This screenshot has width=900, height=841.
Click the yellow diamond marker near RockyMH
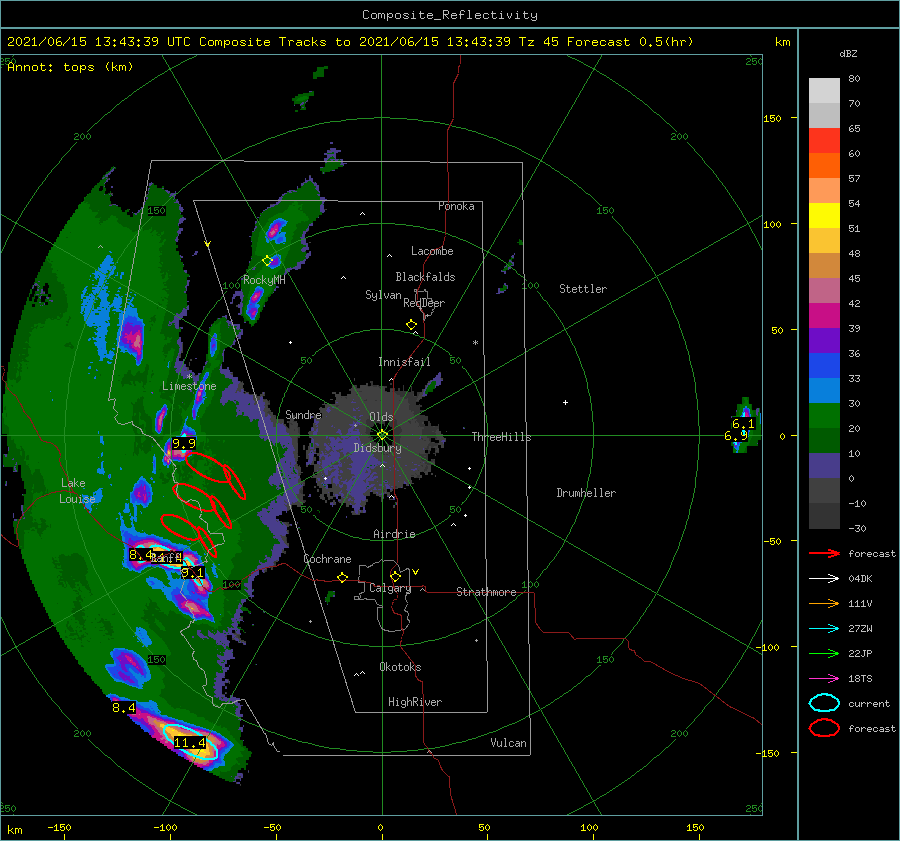(x=267, y=261)
